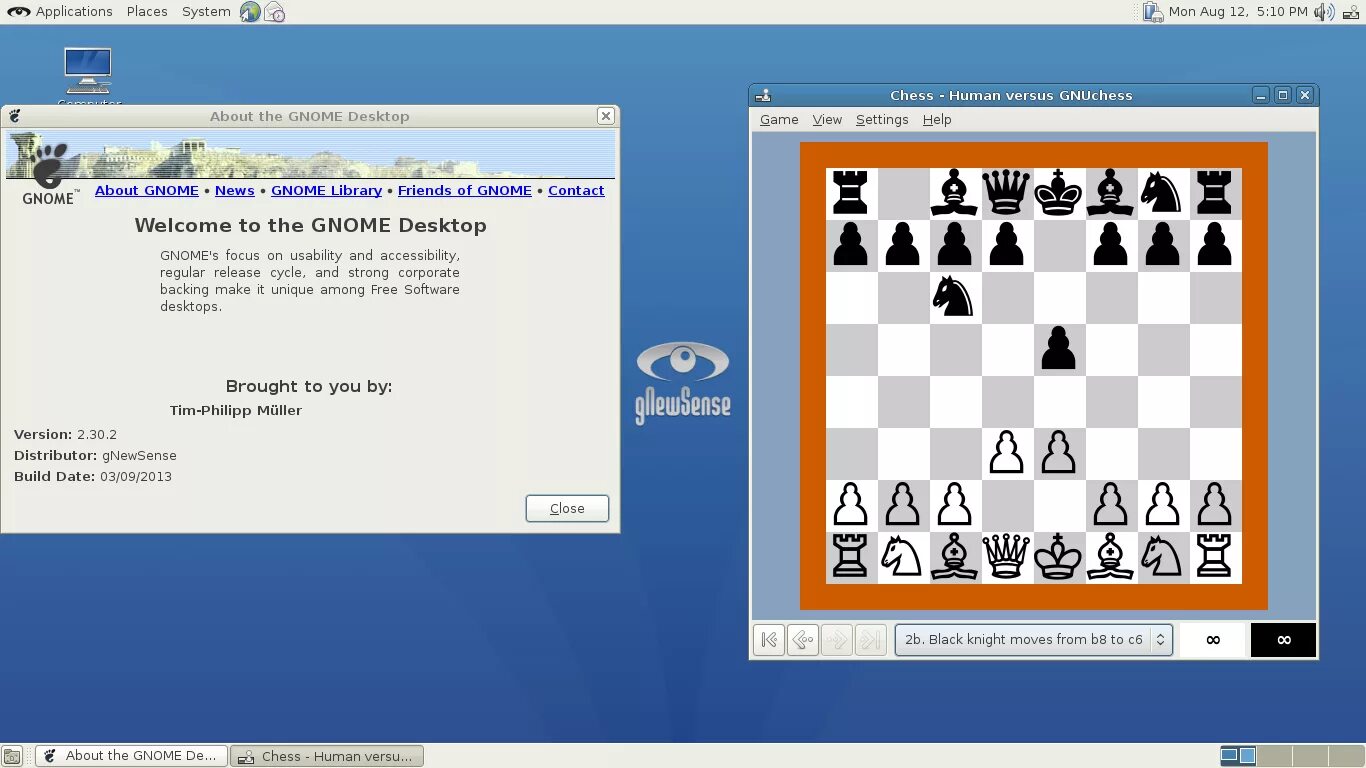Switch to the second workspace

pyautogui.click(x=1275, y=756)
